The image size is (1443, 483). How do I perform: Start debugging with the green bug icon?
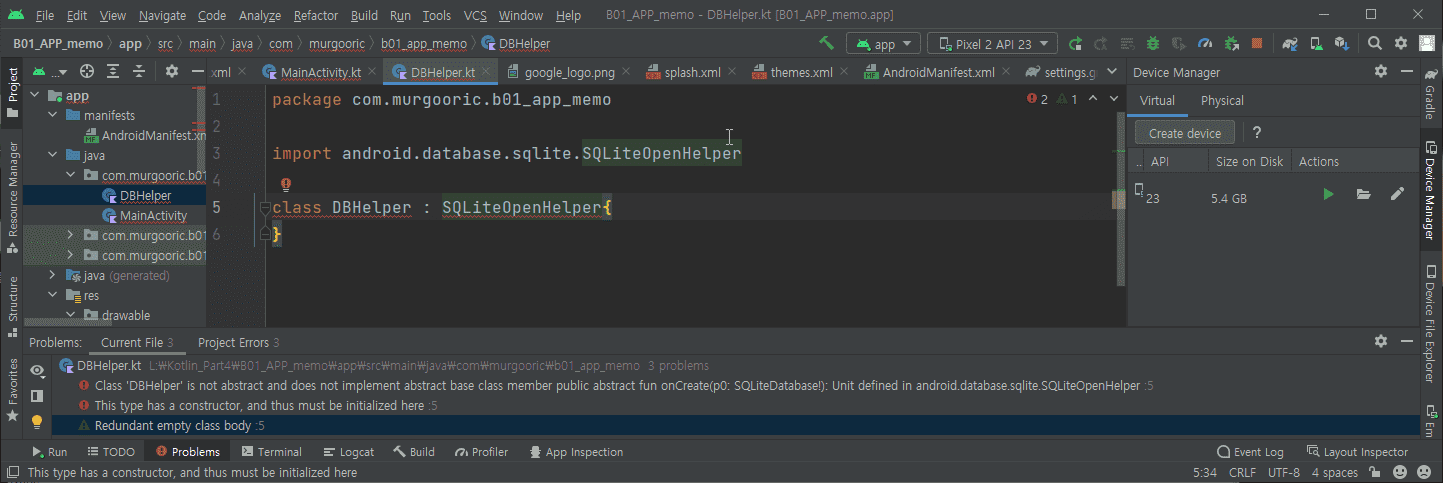pos(1152,44)
